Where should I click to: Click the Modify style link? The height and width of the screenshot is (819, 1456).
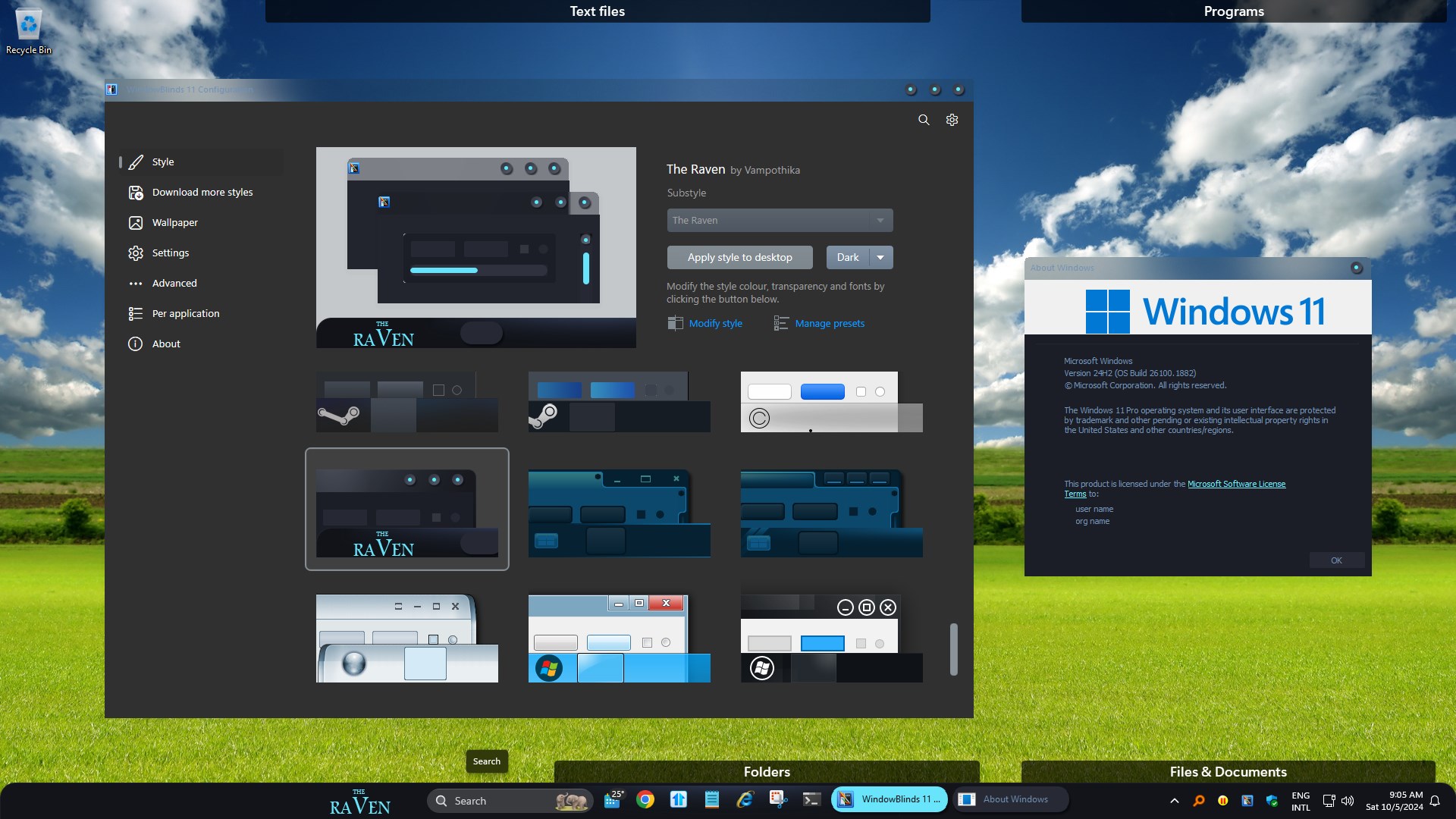point(715,323)
